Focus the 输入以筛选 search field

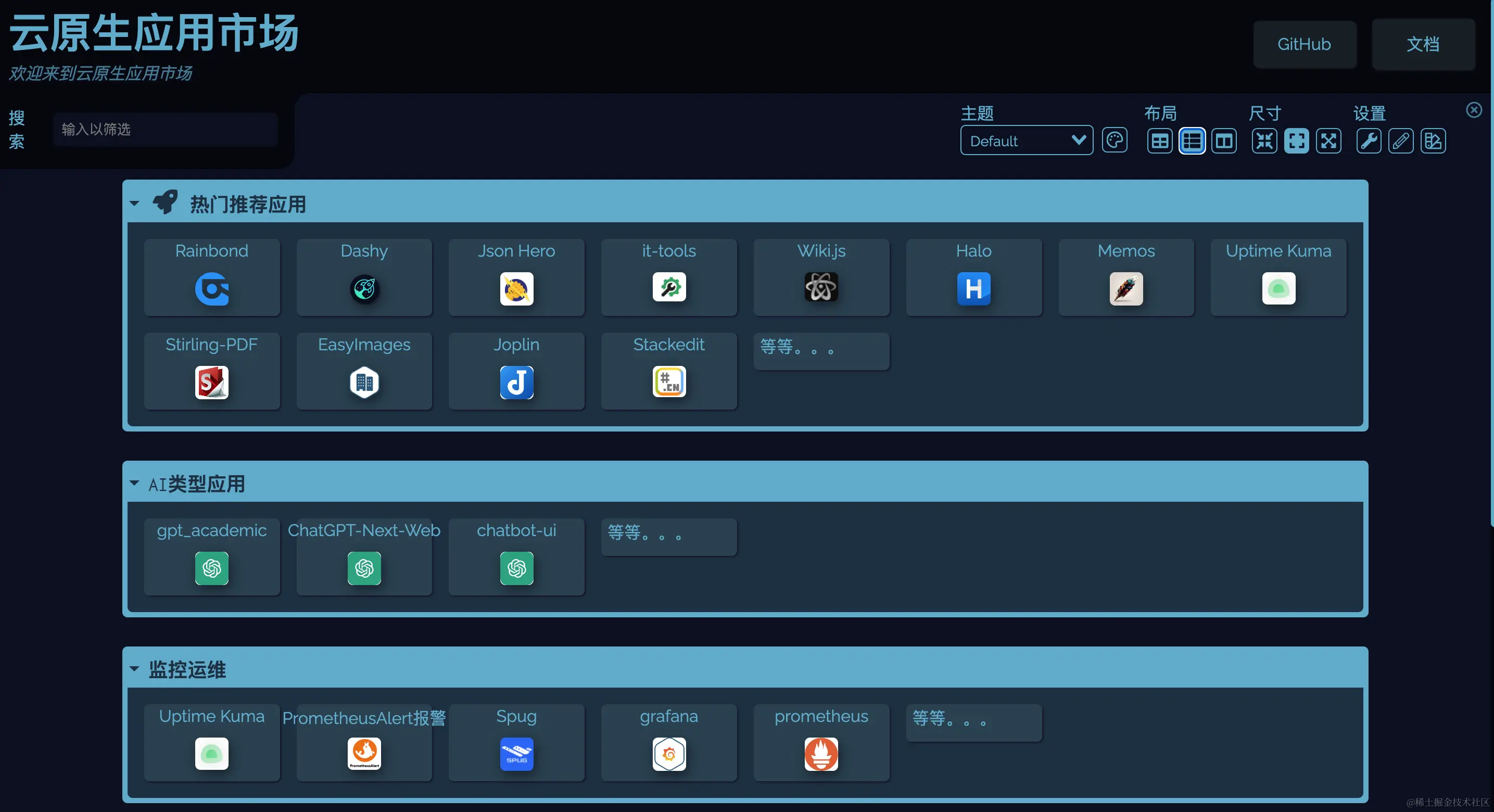click(164, 129)
